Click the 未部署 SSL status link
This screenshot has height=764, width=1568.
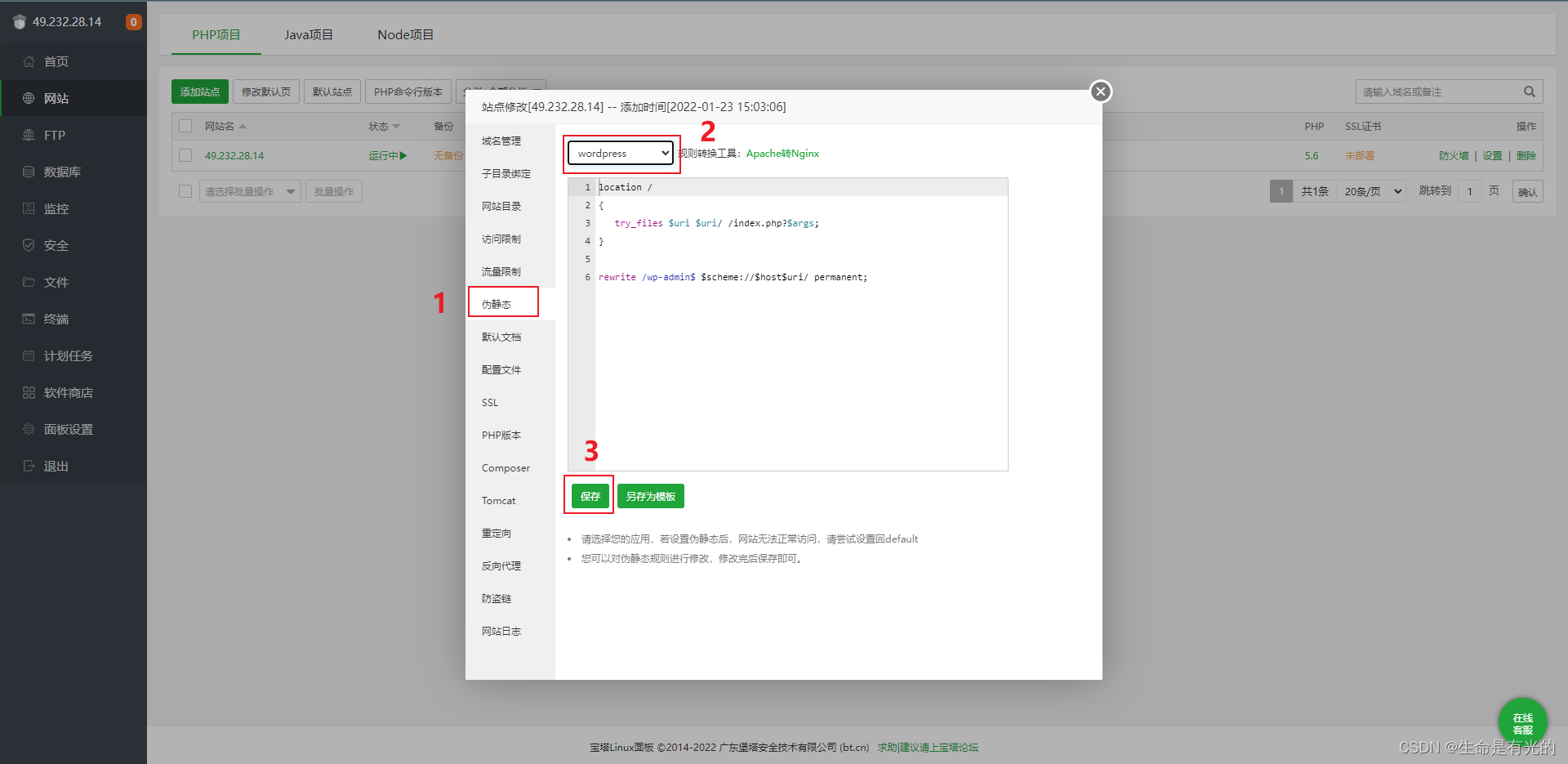tap(1360, 155)
